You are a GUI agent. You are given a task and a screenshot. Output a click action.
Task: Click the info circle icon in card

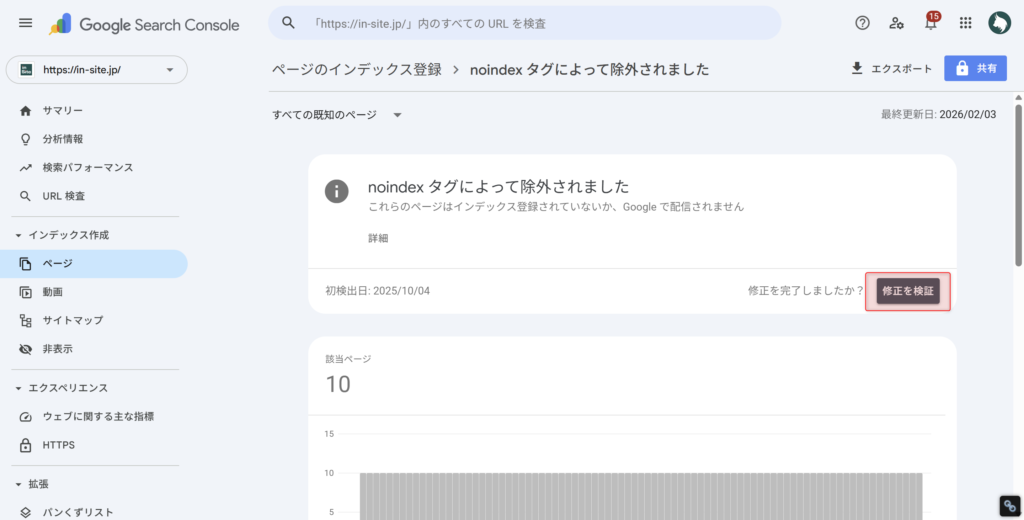coord(336,191)
